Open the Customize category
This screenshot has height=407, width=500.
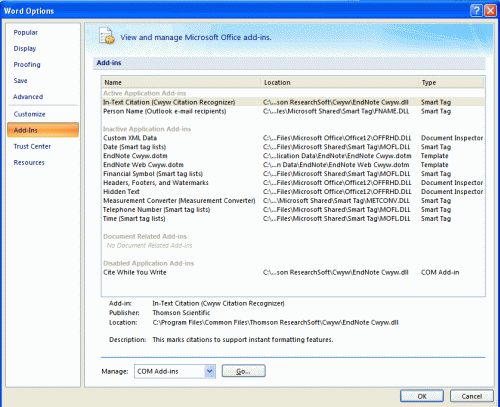point(29,114)
